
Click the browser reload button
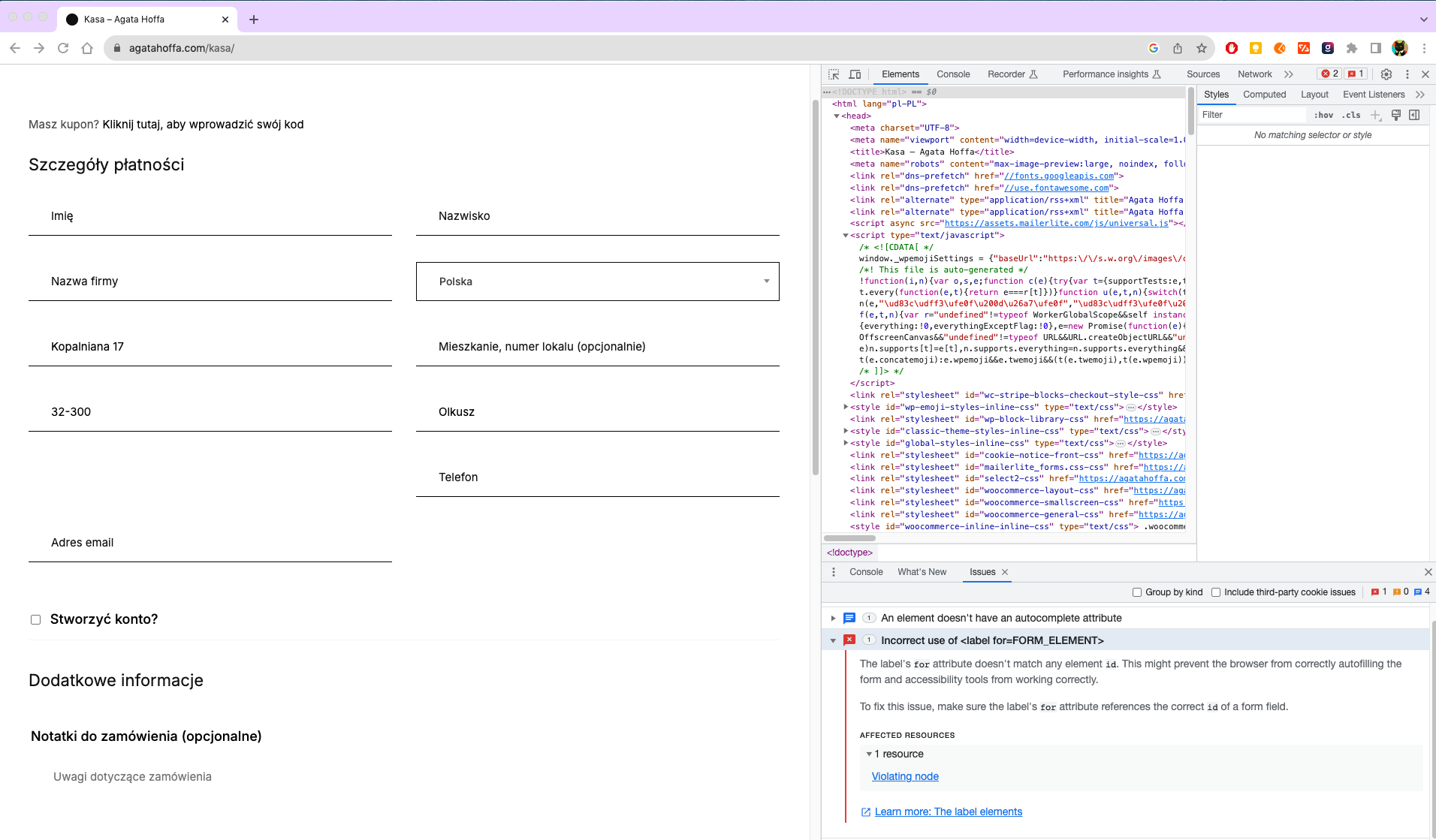pos(63,48)
